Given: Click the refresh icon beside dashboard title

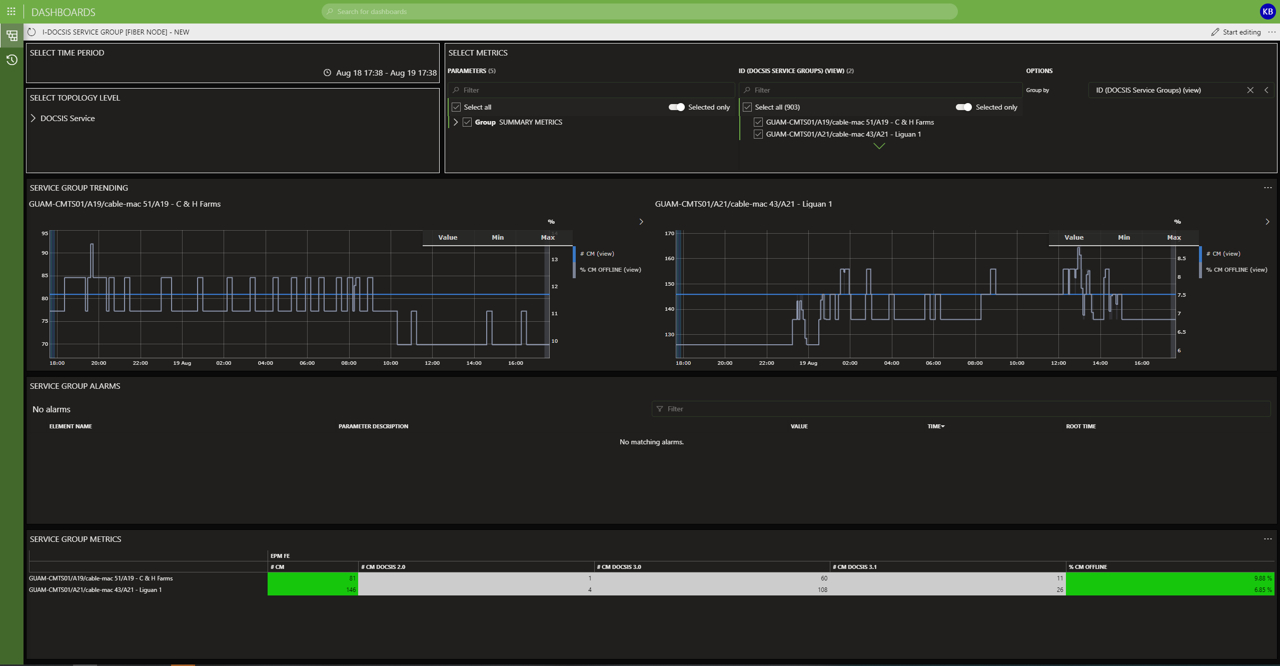Looking at the screenshot, I should click(x=32, y=32).
